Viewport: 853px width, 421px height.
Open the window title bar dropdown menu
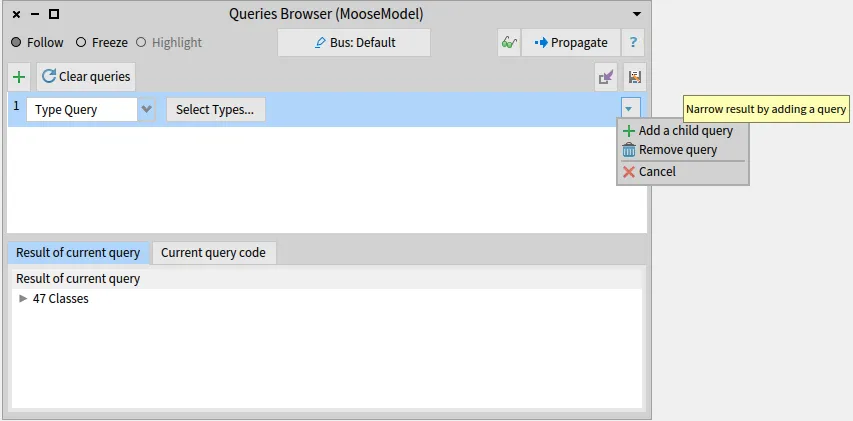(636, 14)
